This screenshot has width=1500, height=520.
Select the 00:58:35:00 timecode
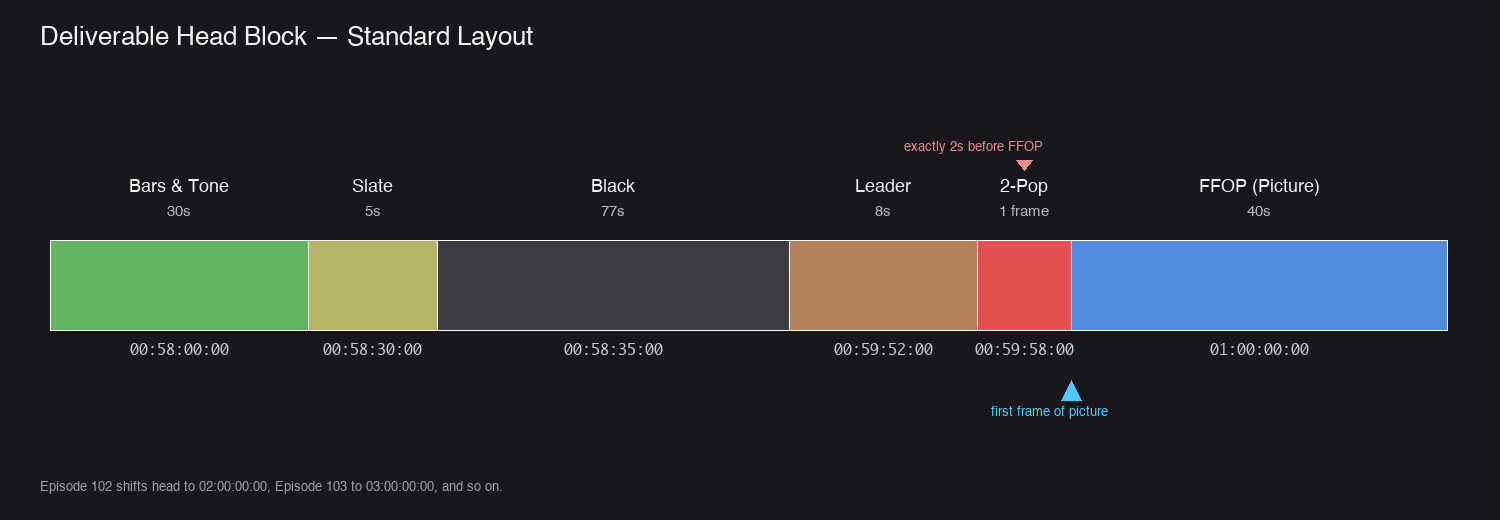[x=613, y=350]
